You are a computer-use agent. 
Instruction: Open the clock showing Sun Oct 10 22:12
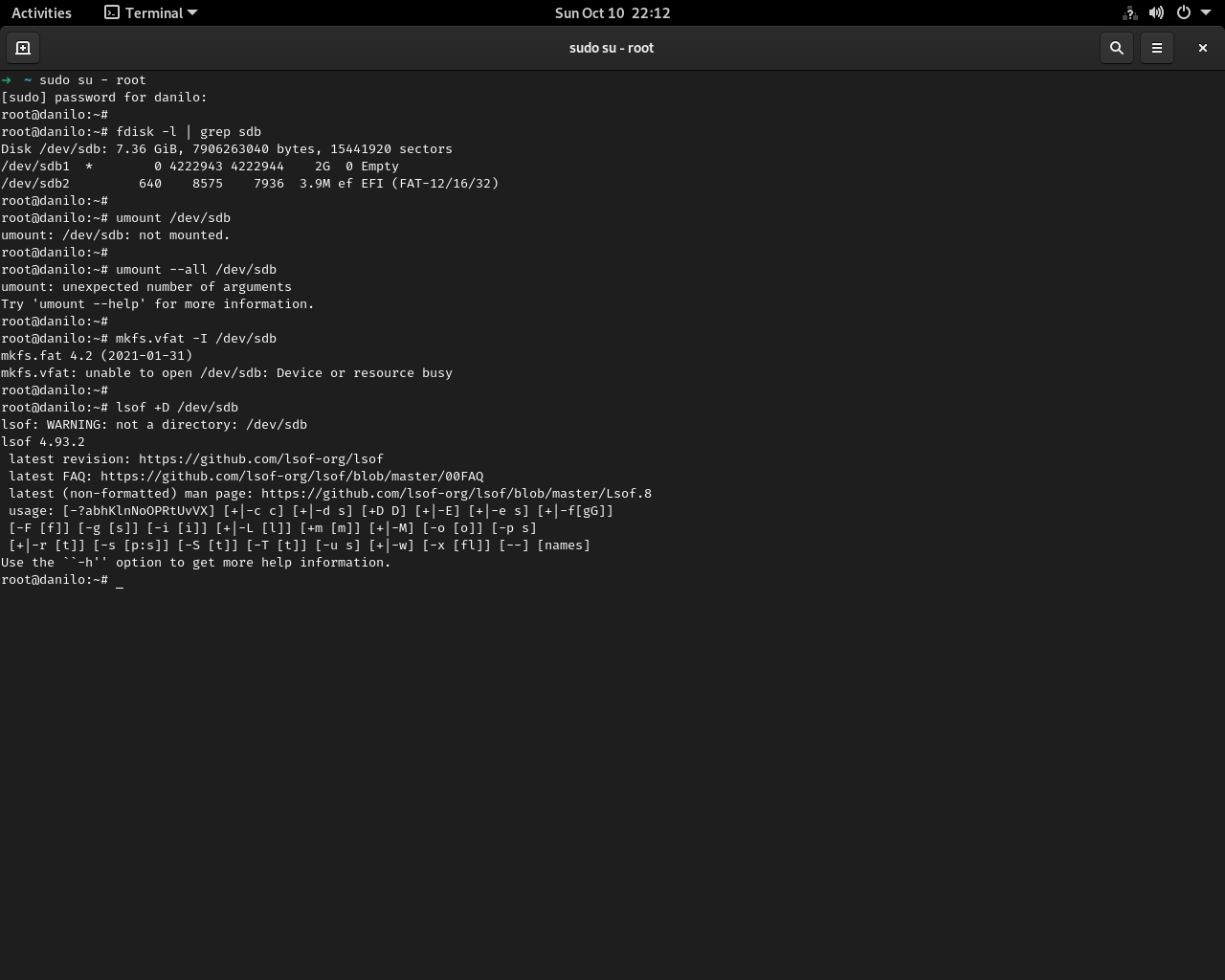coord(612,12)
